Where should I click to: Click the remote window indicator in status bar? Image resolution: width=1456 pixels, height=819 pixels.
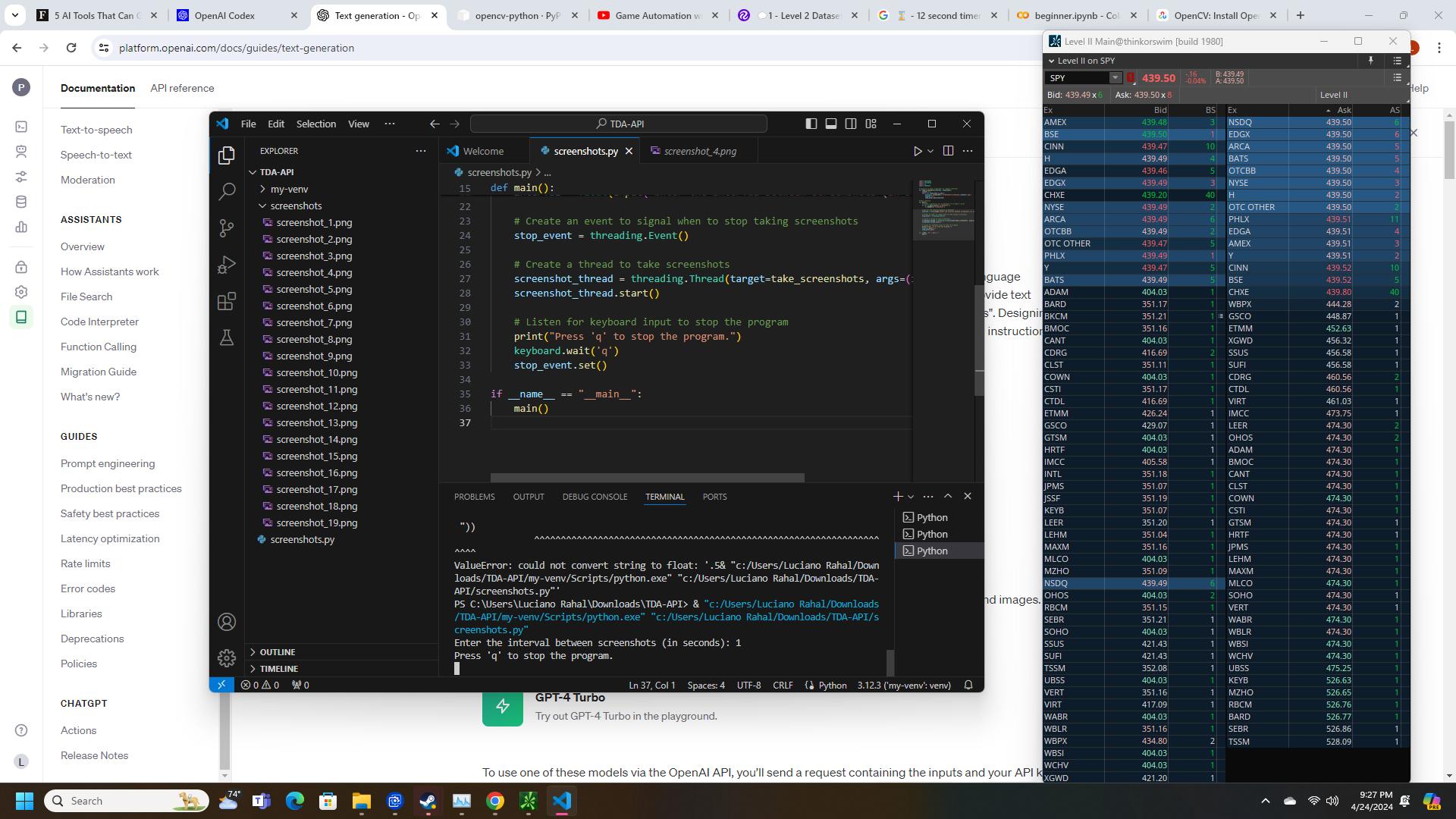pyautogui.click(x=221, y=685)
